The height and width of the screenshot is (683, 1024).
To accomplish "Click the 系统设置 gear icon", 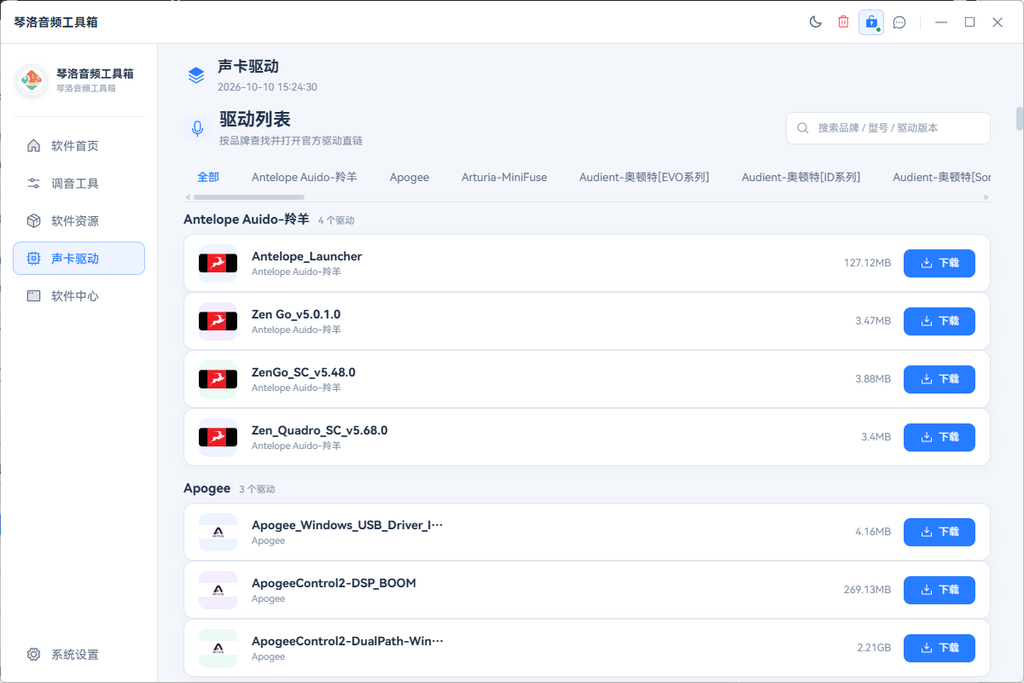I will pyautogui.click(x=33, y=654).
